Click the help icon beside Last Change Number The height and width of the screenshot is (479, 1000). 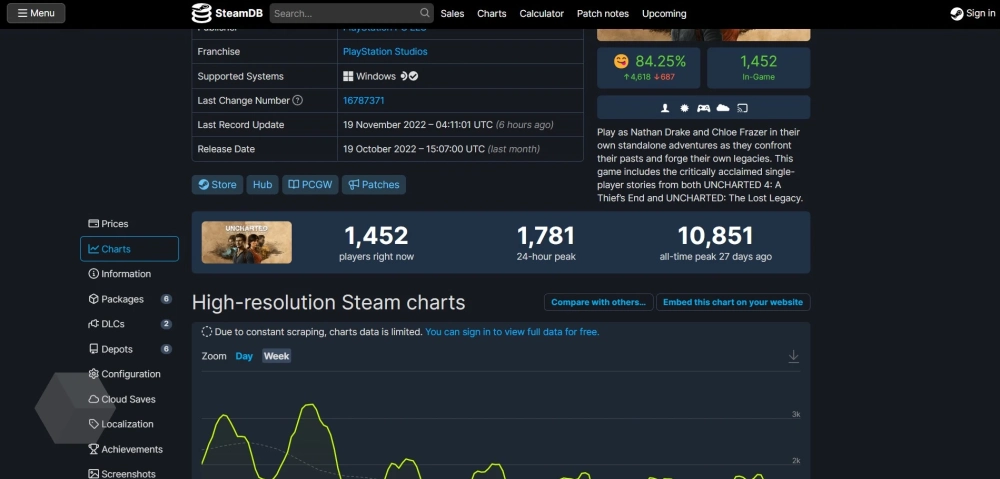(x=297, y=101)
